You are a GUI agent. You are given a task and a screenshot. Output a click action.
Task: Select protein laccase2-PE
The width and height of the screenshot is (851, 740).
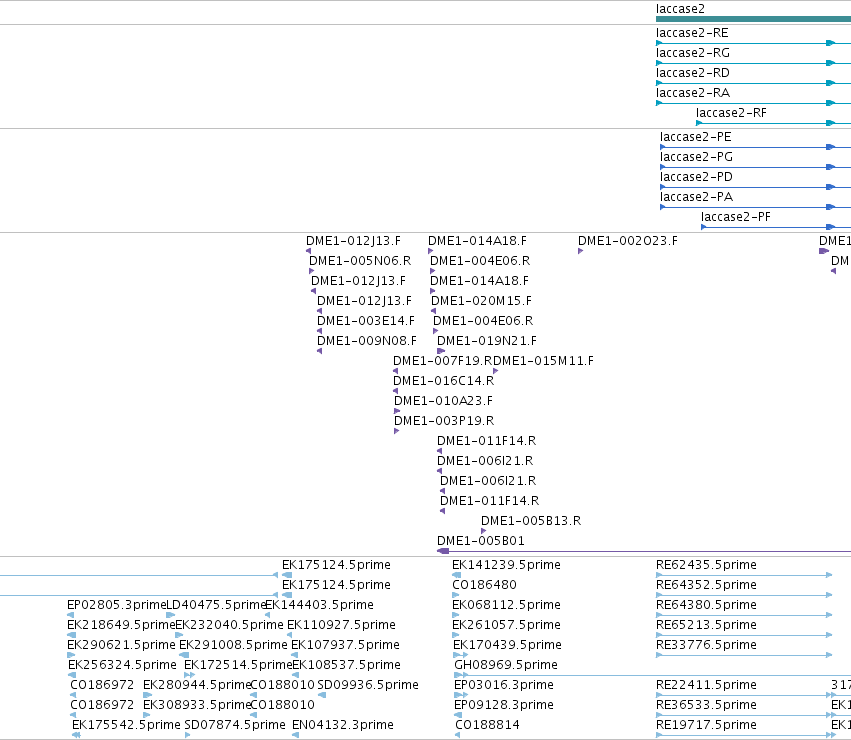click(696, 137)
